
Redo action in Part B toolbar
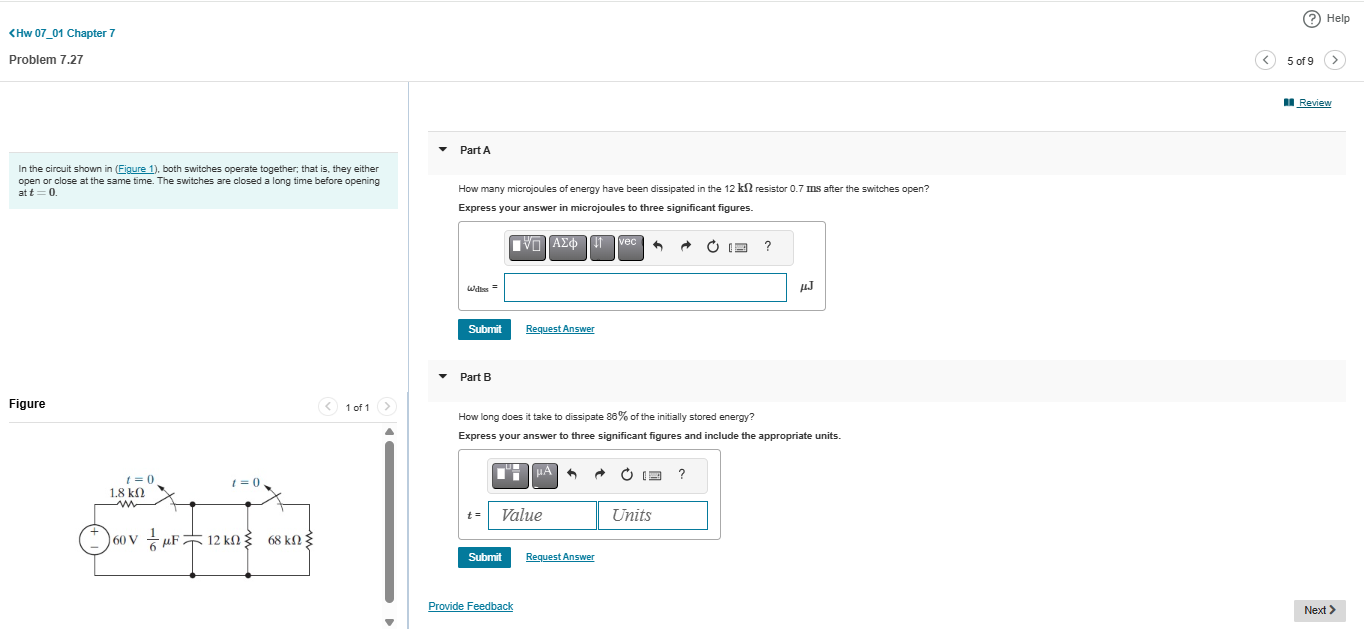[599, 475]
